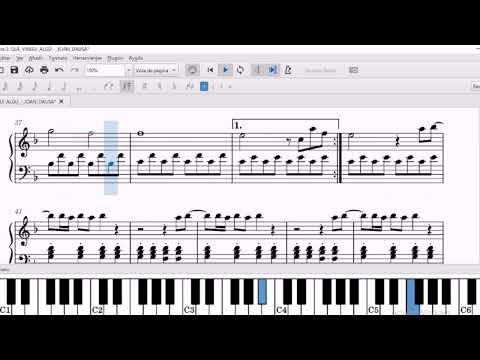Select the eighth note duration
This screenshot has height=360, width=480.
[35, 87]
